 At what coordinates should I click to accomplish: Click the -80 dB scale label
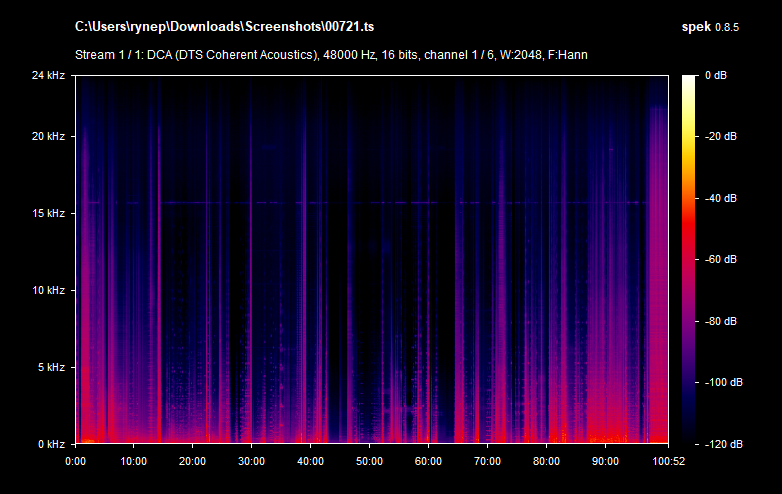point(720,321)
